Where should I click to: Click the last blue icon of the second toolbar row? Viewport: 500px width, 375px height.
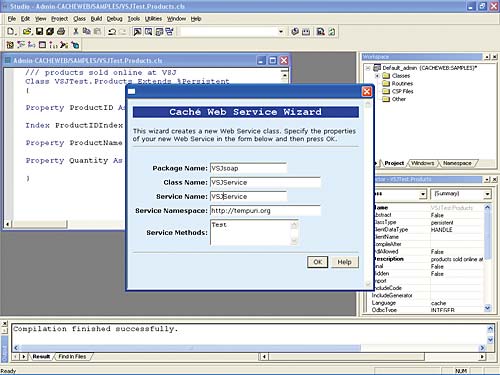pos(75,45)
